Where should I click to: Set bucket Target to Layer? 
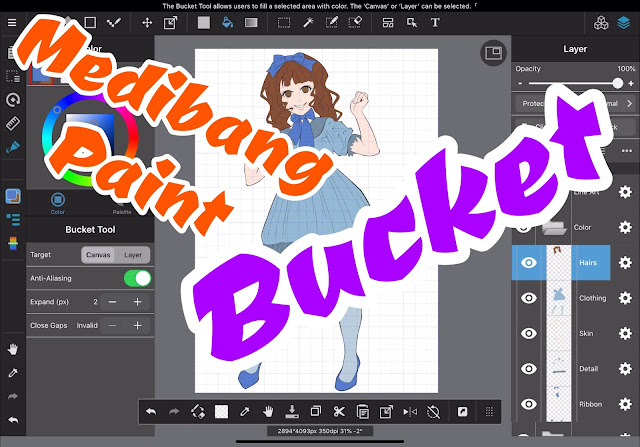tap(133, 255)
